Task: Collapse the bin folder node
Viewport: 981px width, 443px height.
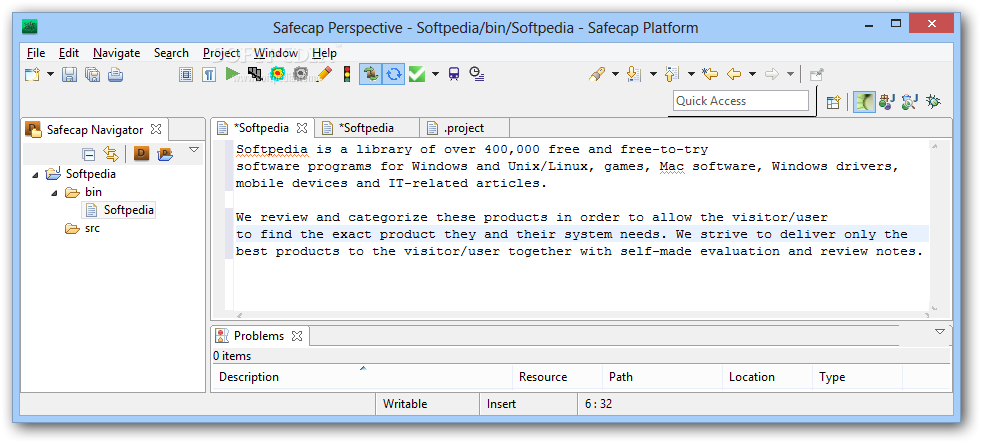Action: pyautogui.click(x=53, y=193)
